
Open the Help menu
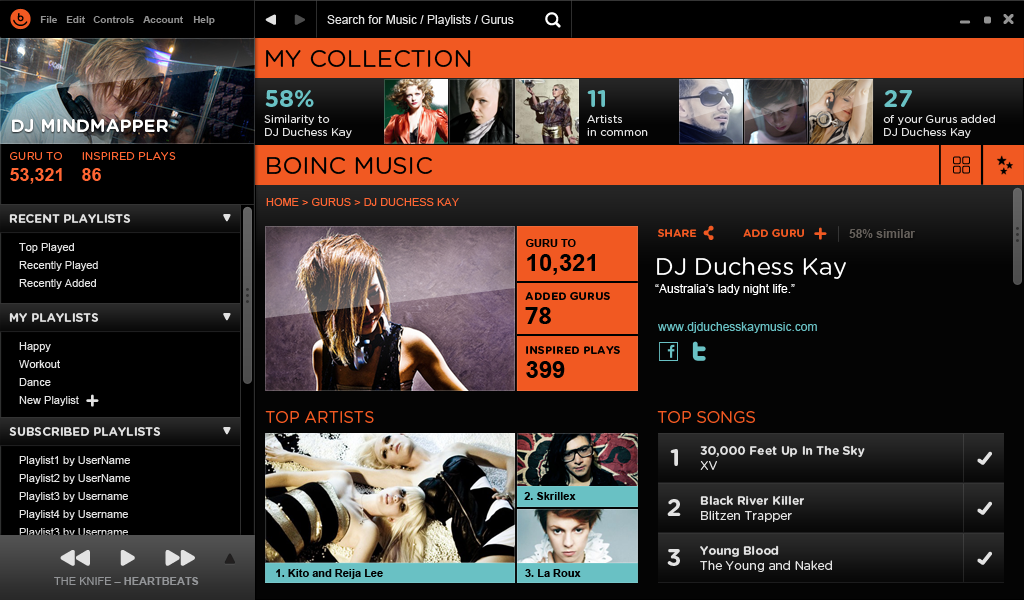[204, 20]
